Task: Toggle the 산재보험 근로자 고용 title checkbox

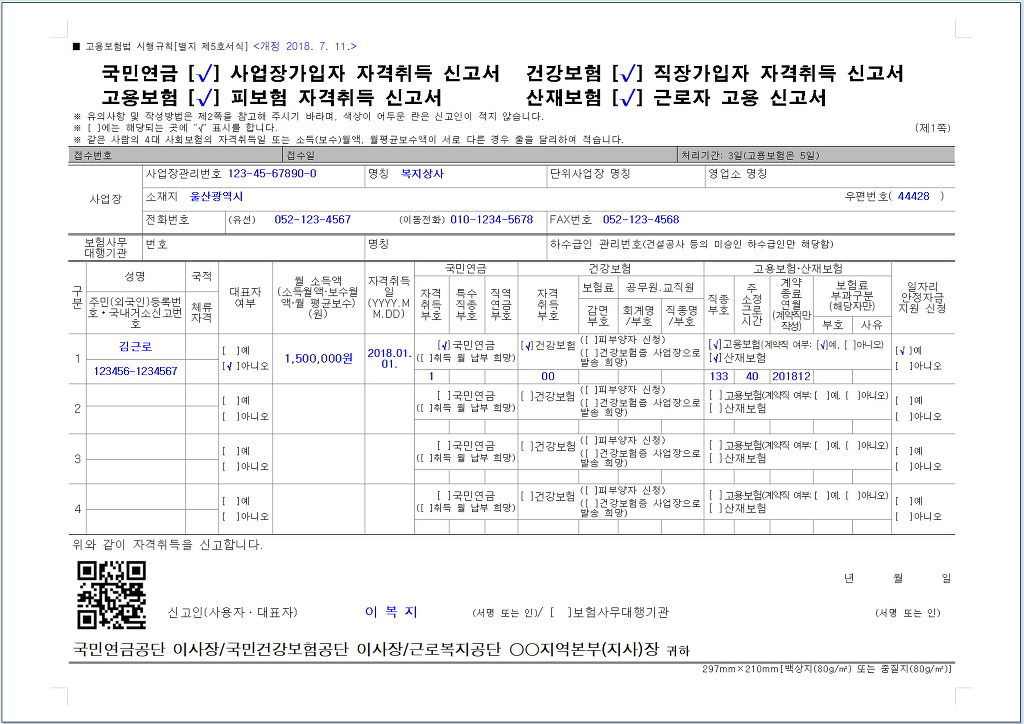Action: pos(628,98)
